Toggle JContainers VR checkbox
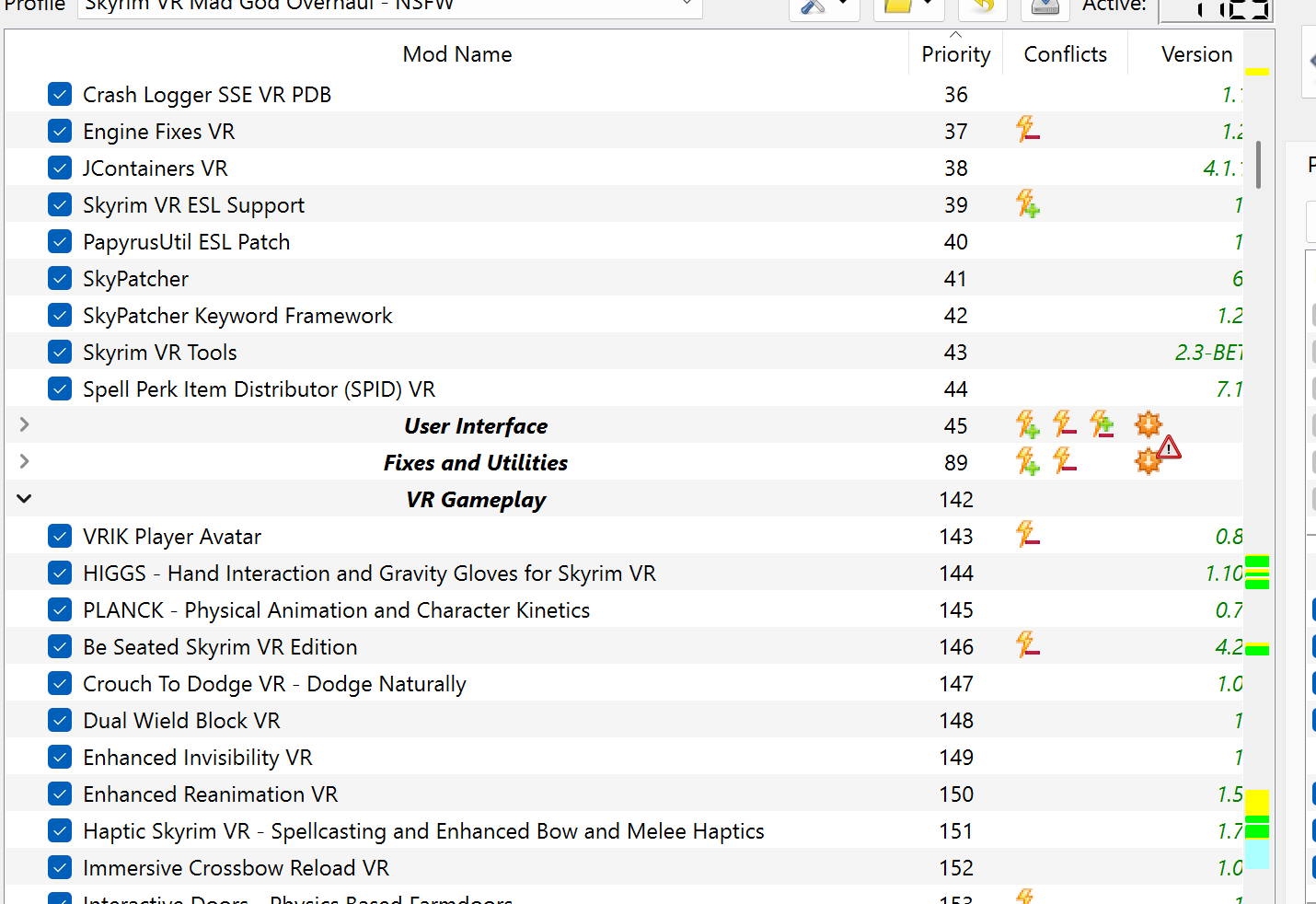Image resolution: width=1316 pixels, height=904 pixels. 60,168
